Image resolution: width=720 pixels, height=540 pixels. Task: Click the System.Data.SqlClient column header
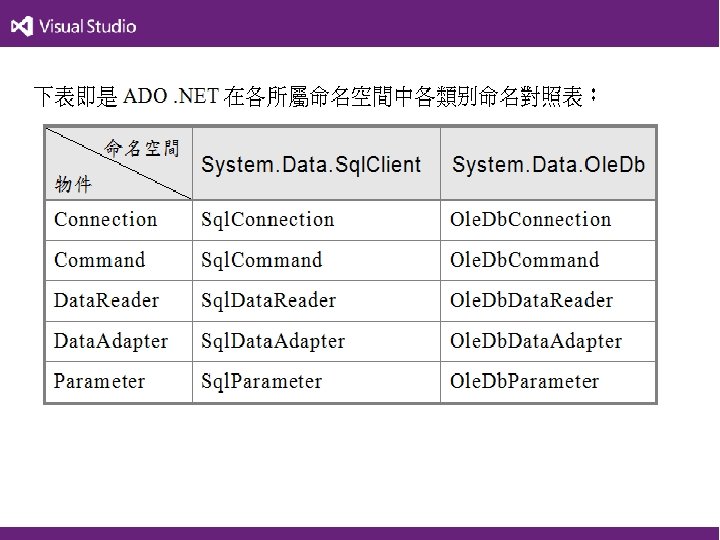tap(311, 164)
